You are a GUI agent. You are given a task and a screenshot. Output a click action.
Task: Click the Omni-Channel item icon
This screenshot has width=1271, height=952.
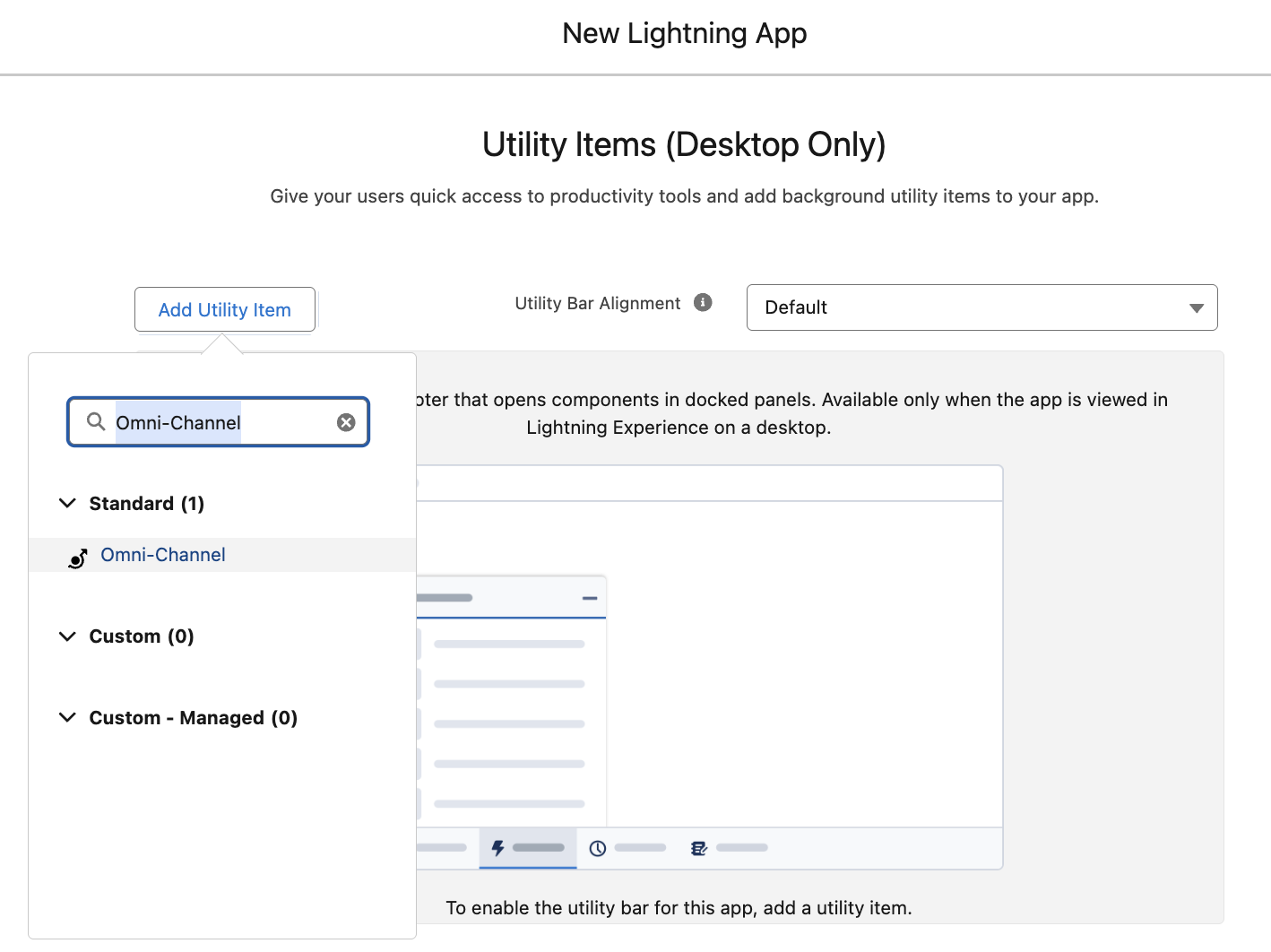[78, 558]
